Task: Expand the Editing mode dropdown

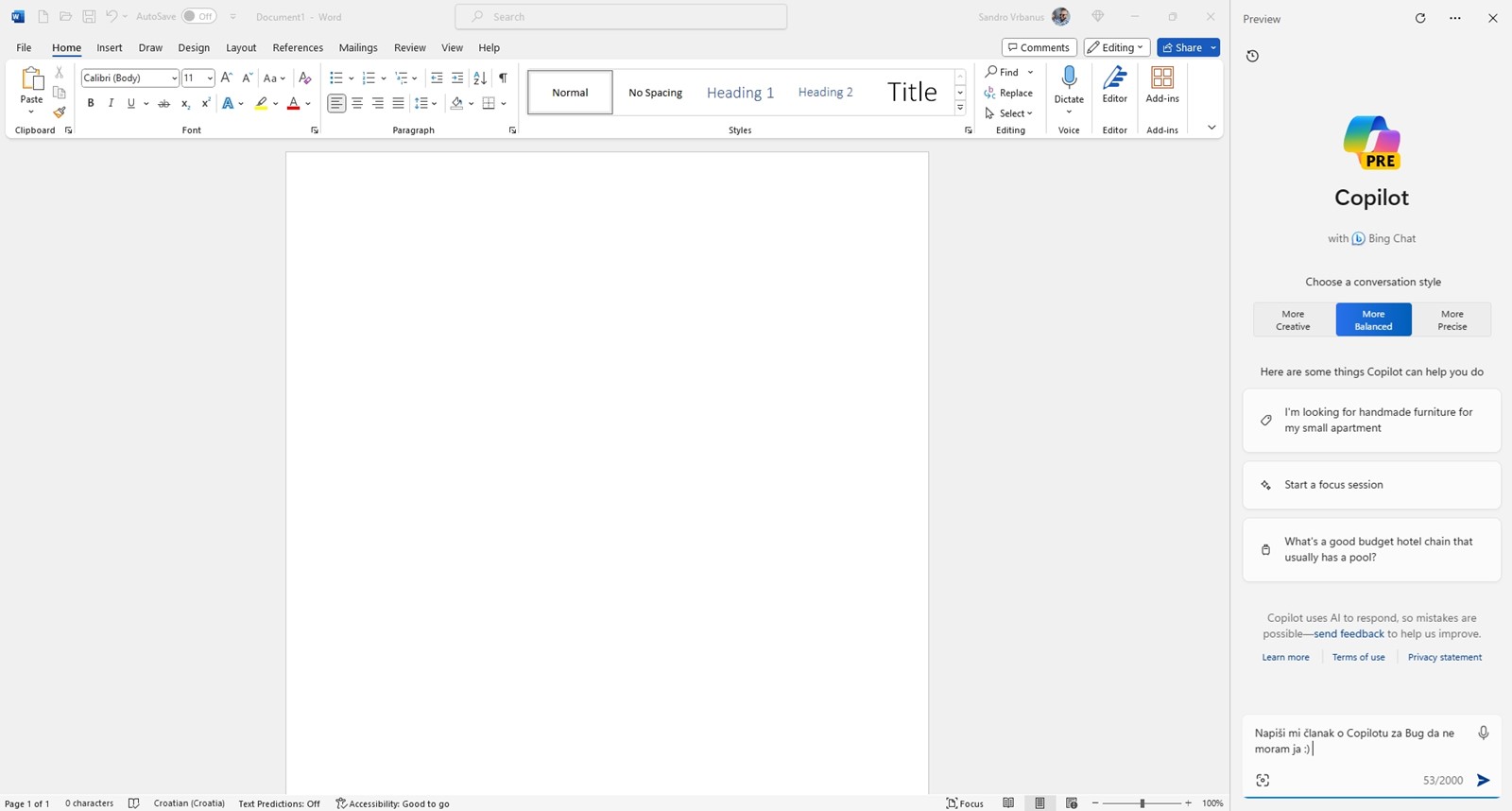Action: pos(1117,47)
